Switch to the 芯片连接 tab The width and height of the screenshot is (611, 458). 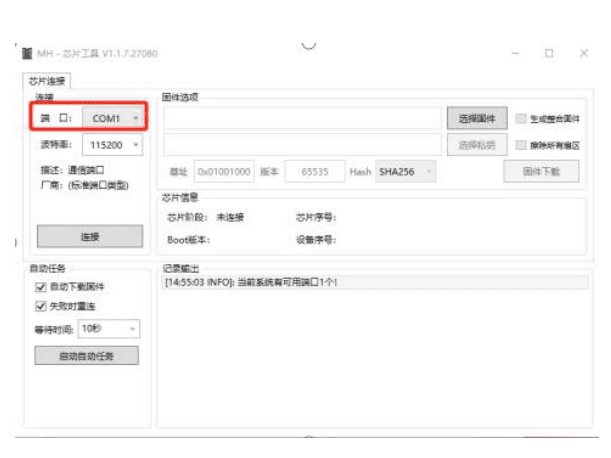(x=47, y=81)
